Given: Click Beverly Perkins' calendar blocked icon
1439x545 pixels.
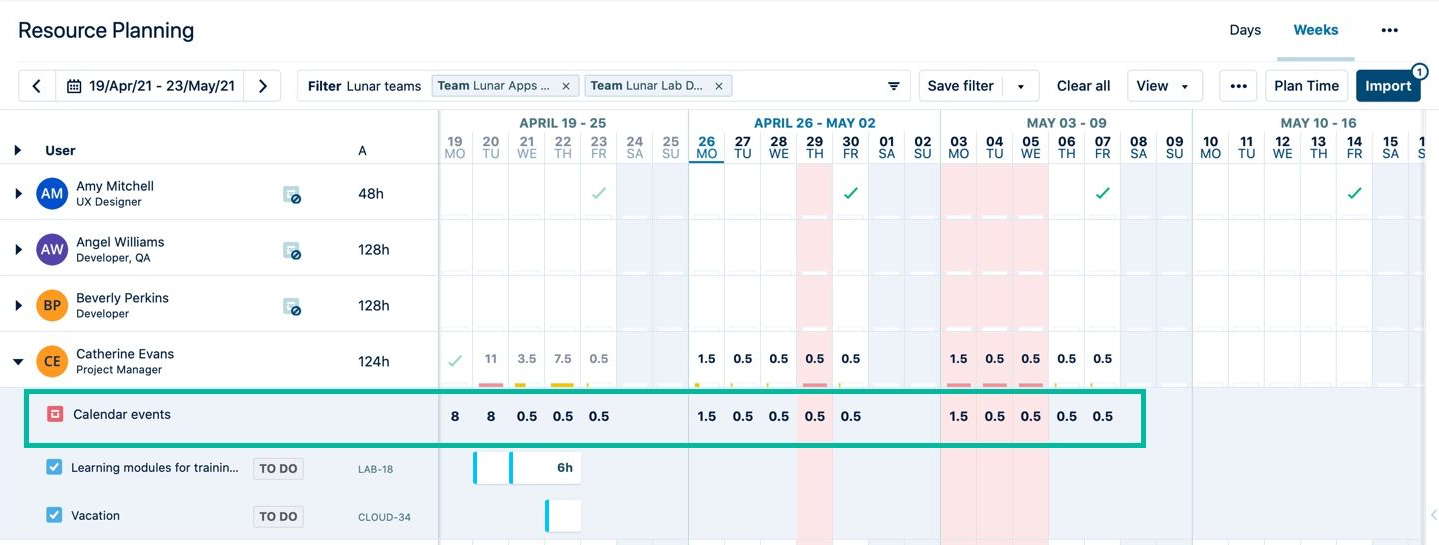Looking at the screenshot, I should click(x=292, y=307).
